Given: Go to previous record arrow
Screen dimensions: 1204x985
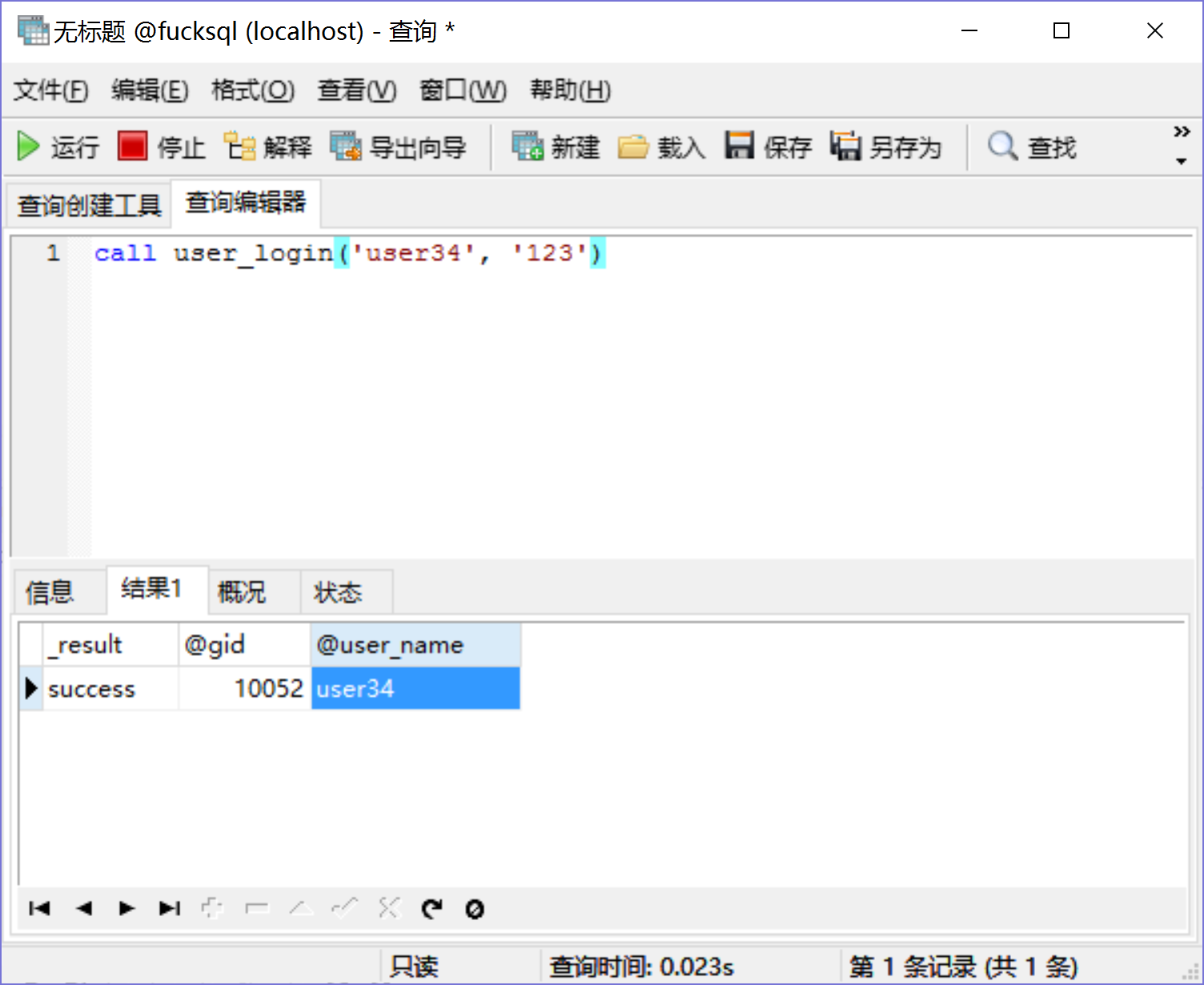Looking at the screenshot, I should pyautogui.click(x=84, y=908).
